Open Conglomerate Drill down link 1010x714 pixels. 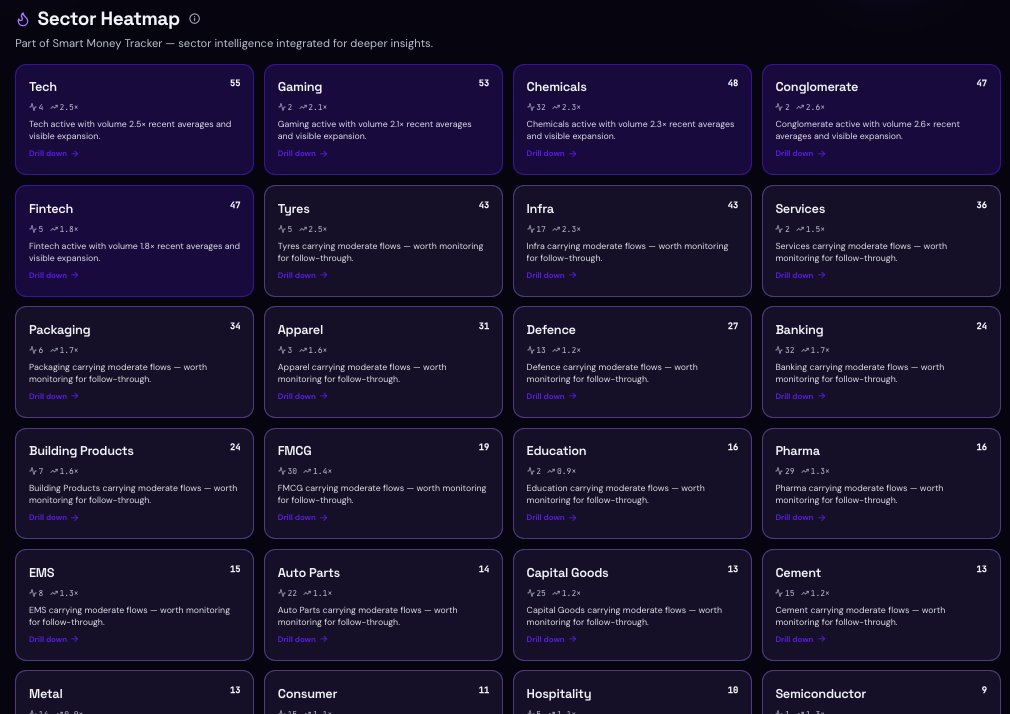click(800, 153)
